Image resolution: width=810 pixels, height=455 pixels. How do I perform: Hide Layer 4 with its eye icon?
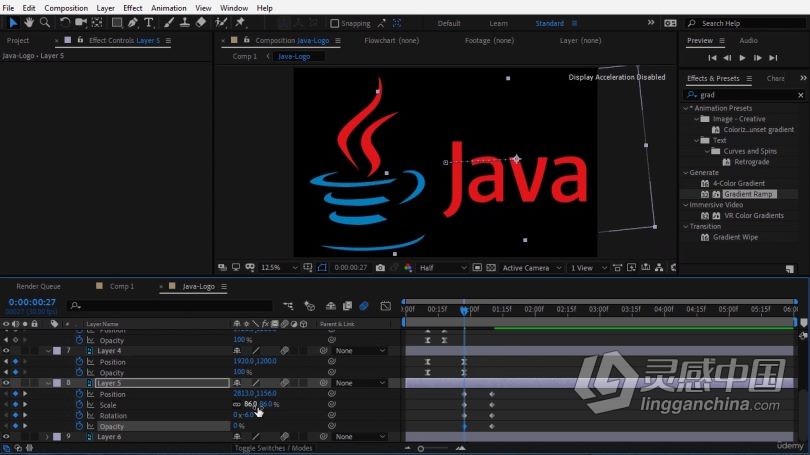coord(6,351)
